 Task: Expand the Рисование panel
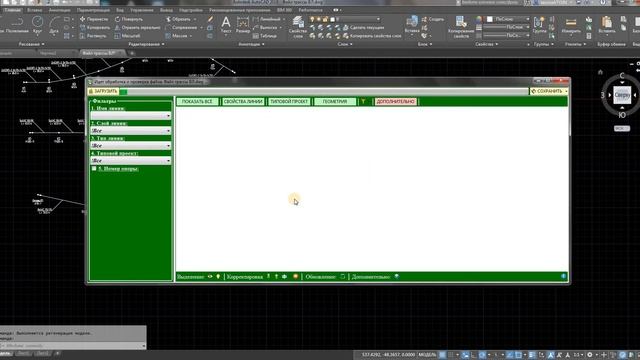click(x=32, y=44)
